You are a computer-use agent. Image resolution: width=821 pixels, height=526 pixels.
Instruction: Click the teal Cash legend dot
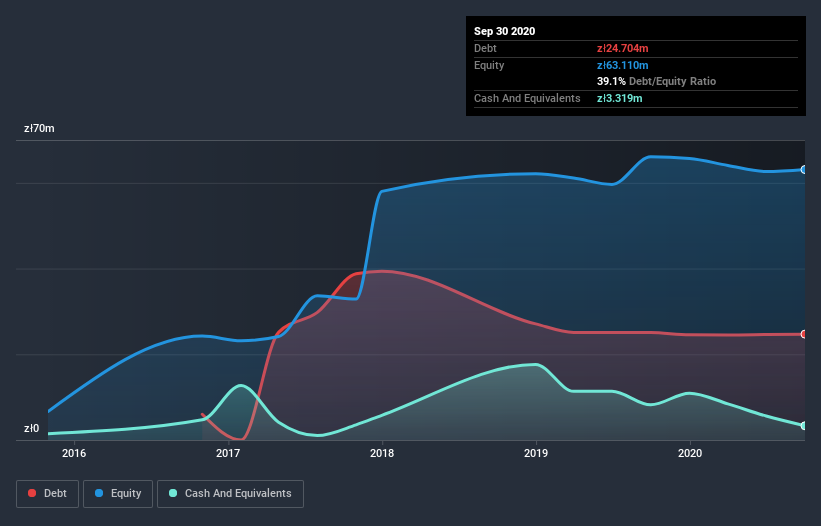pos(173,493)
